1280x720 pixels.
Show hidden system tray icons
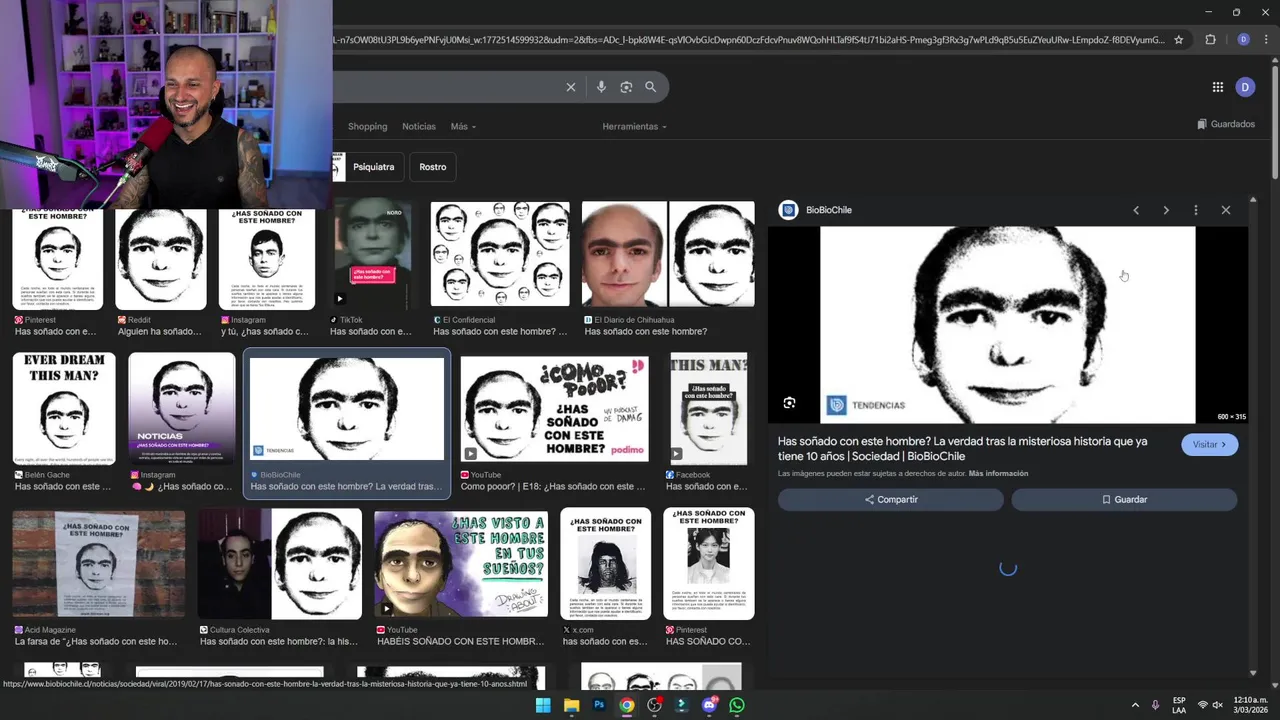coord(1135,705)
